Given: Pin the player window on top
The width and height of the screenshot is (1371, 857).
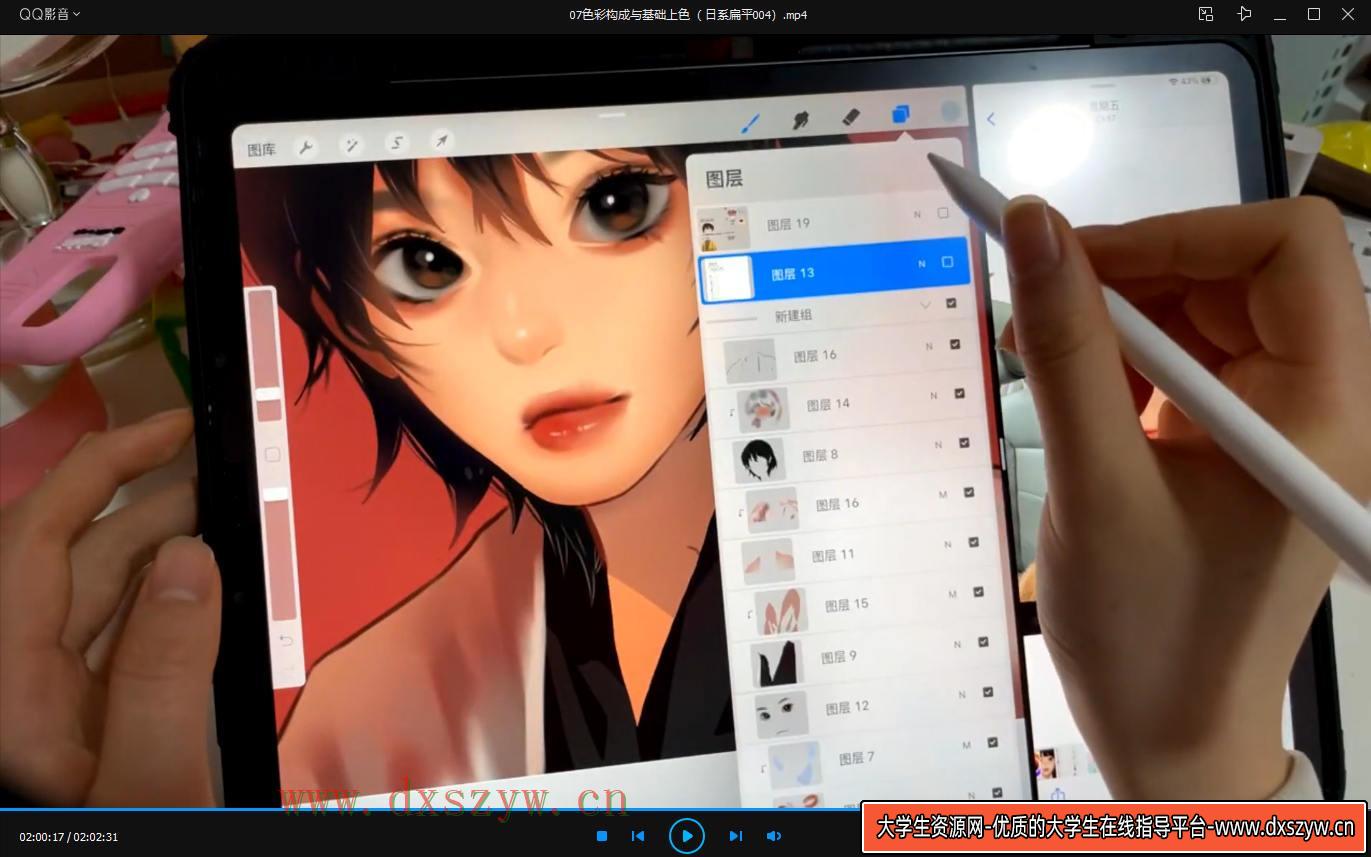Looking at the screenshot, I should [x=1244, y=14].
